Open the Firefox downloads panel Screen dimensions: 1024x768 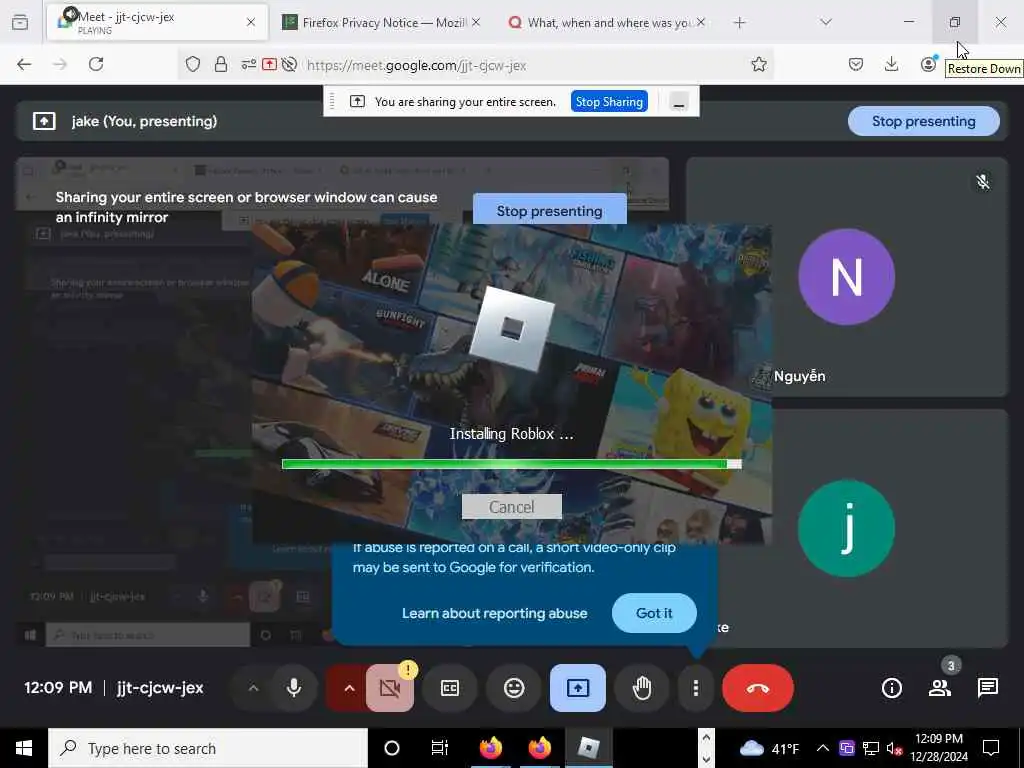point(891,64)
